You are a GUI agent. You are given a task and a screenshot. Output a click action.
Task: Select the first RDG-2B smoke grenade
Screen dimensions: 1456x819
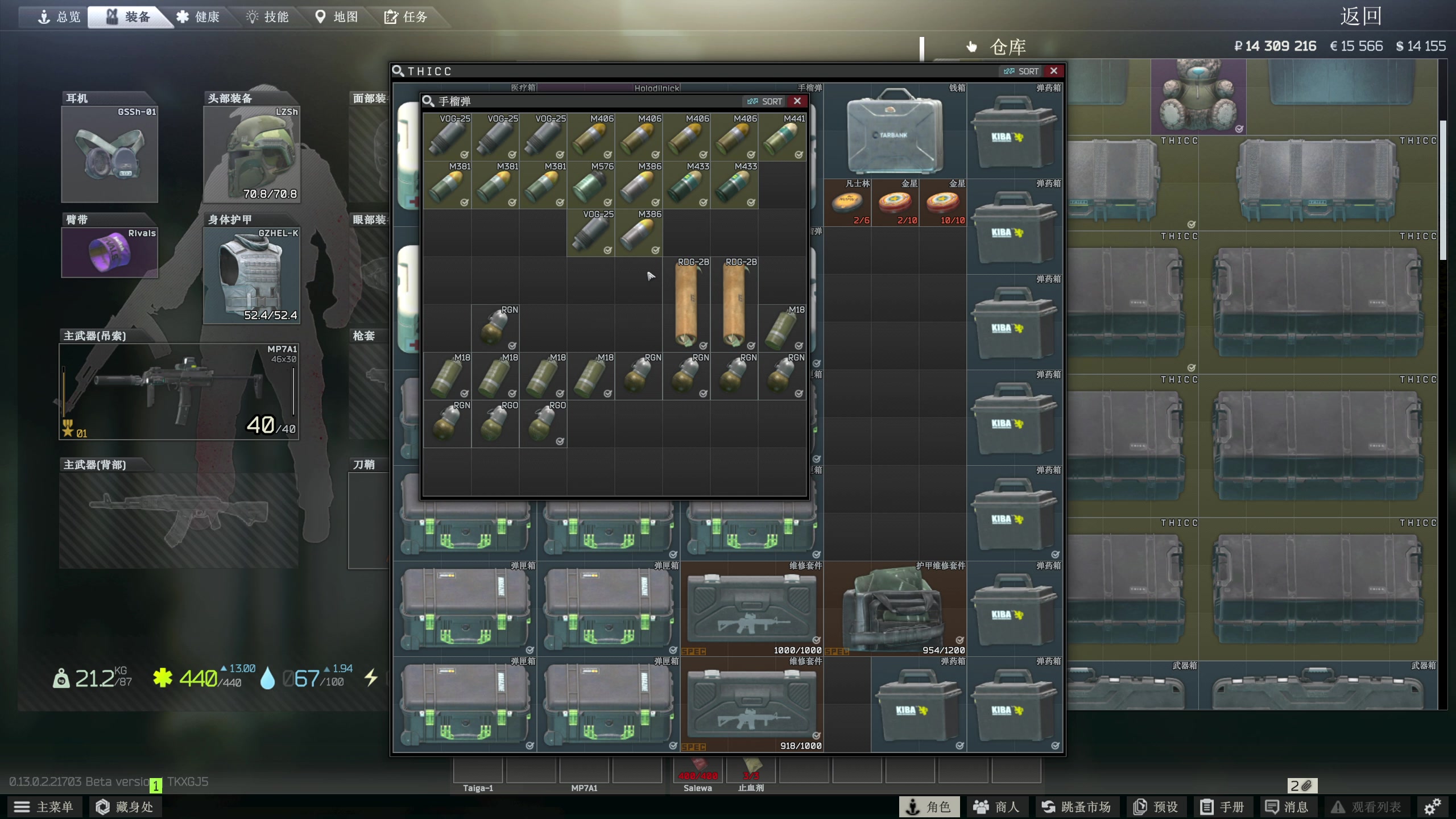(686, 304)
